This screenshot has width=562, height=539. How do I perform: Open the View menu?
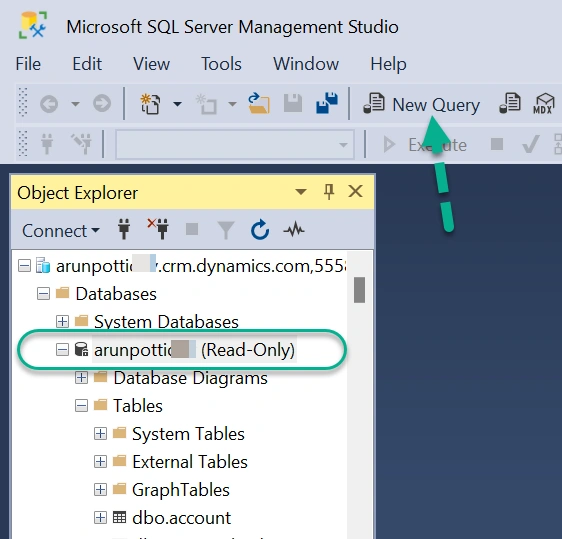point(151,64)
